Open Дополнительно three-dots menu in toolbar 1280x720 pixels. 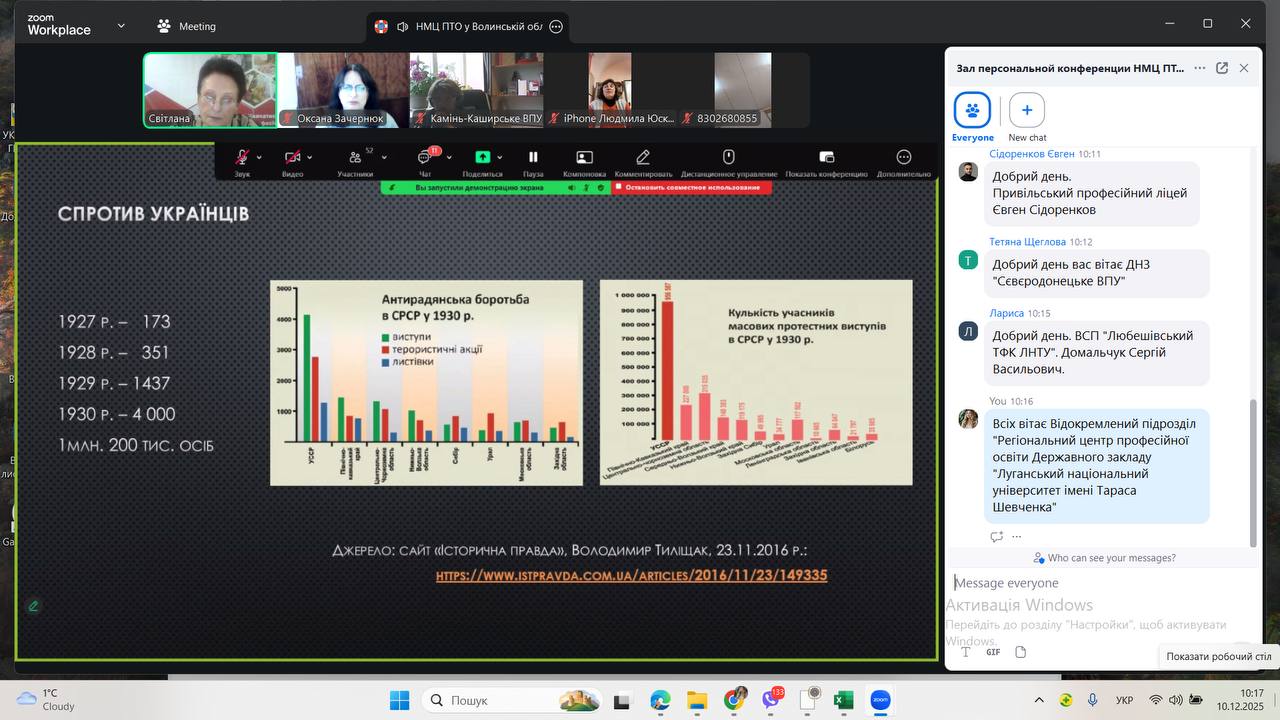tap(903, 158)
